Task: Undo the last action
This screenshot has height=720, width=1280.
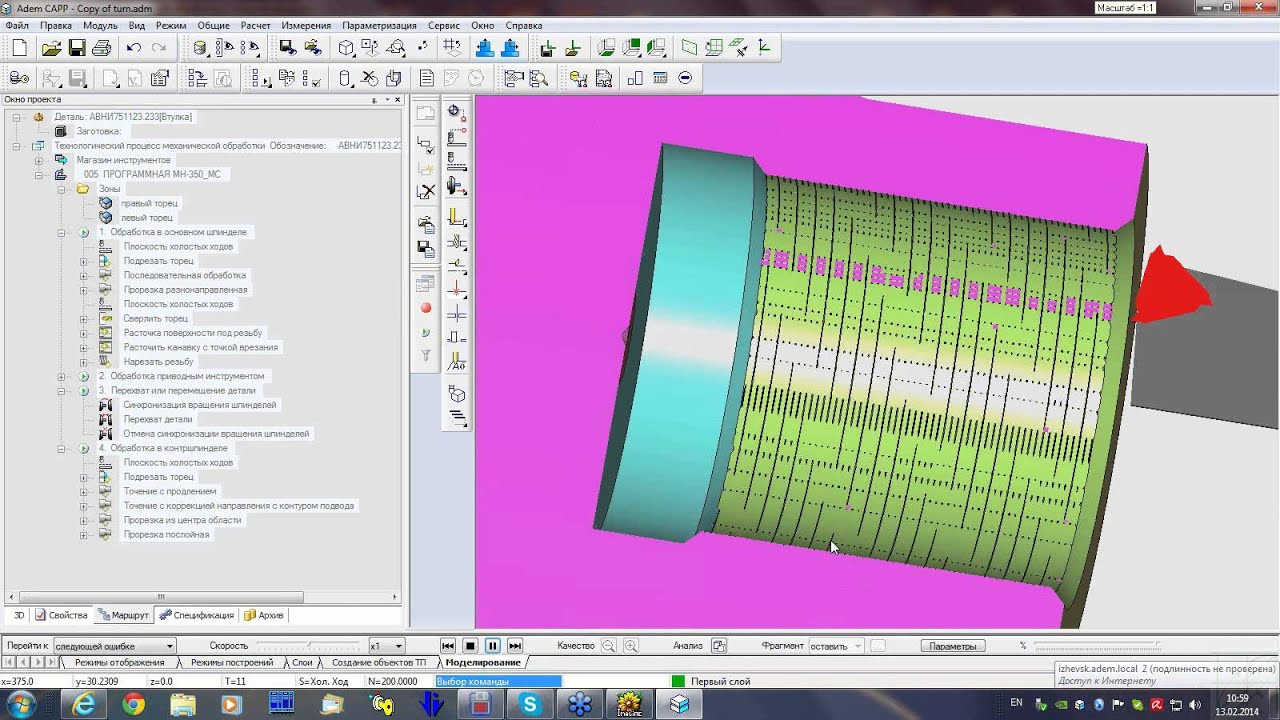Action: pyautogui.click(x=133, y=48)
